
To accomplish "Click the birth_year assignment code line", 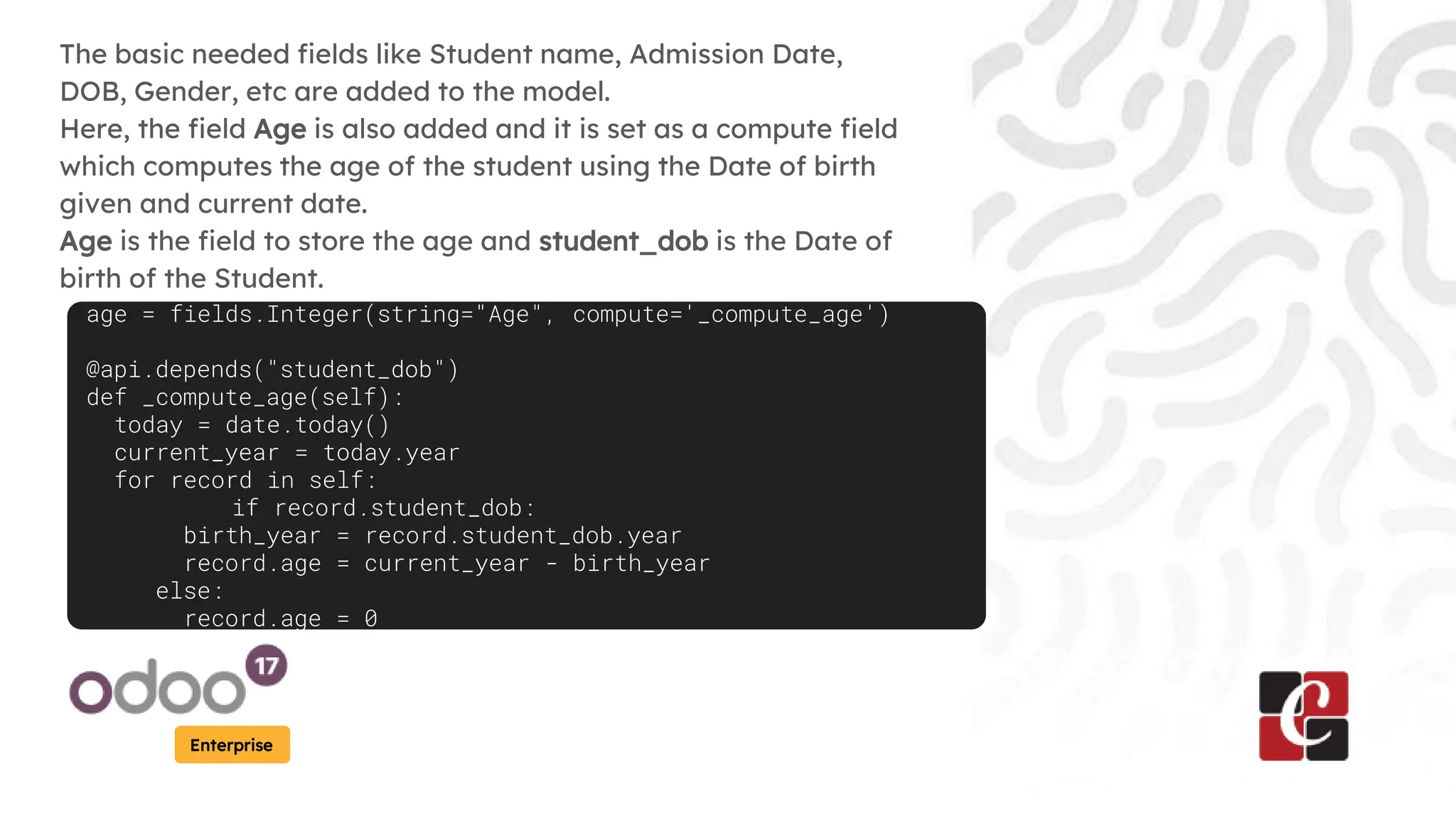I will tap(432, 536).
